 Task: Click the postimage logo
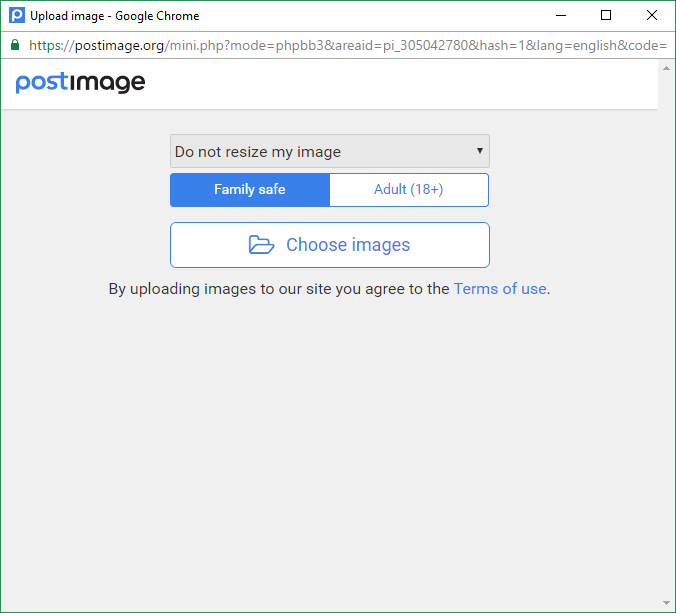pyautogui.click(x=80, y=83)
